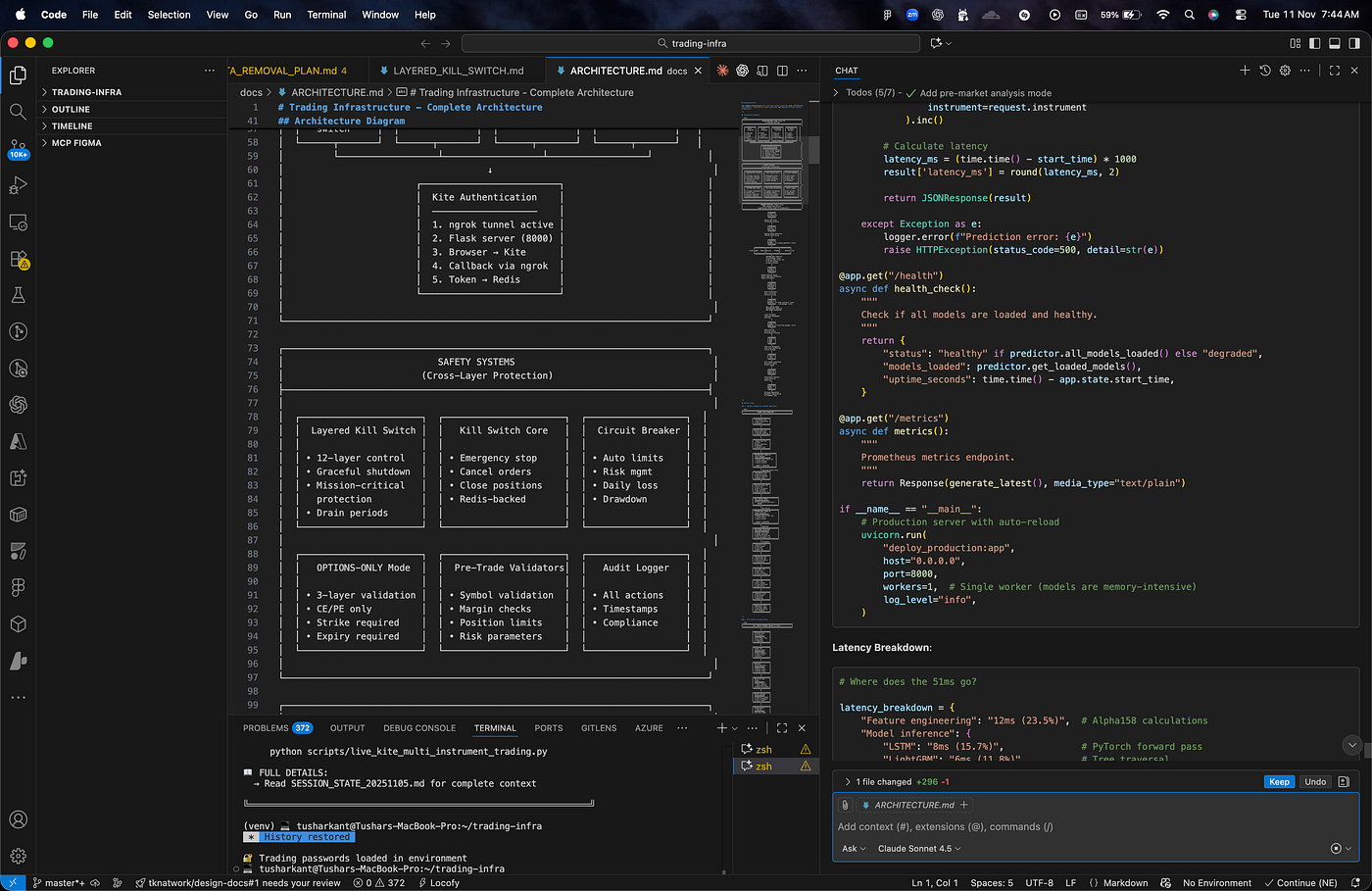Click the stop request button in chat input
Screen dimensions: 1372x891
click(1336, 848)
